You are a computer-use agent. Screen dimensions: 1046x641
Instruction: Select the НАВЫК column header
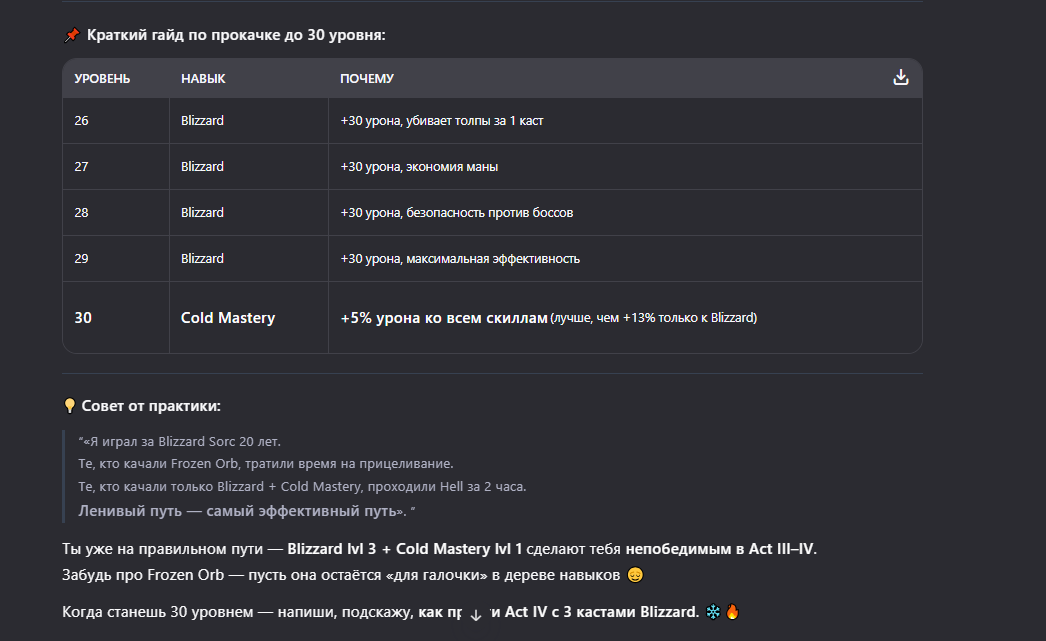click(203, 78)
